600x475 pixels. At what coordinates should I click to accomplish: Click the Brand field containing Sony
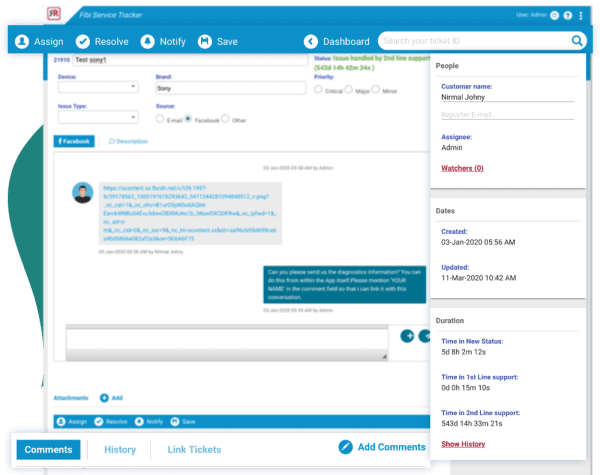coord(231,88)
